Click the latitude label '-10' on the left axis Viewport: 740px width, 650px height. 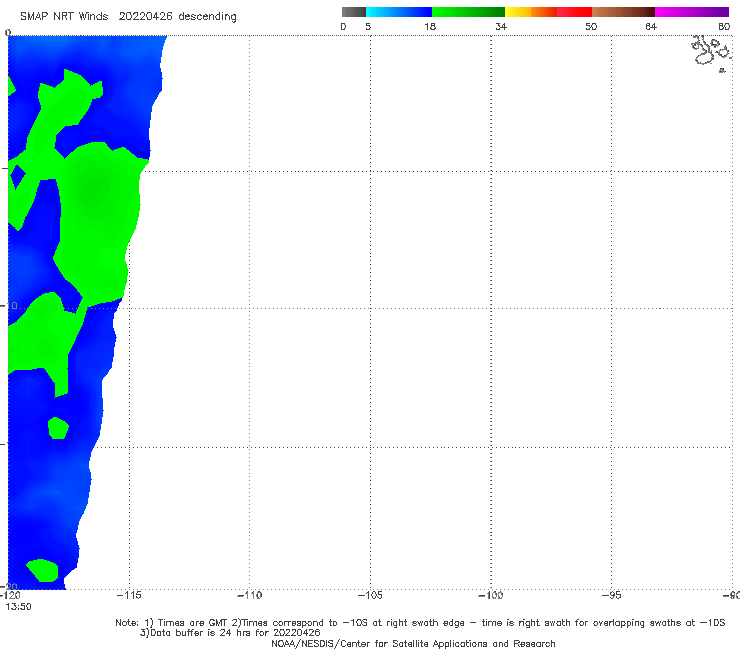click(x=9, y=306)
